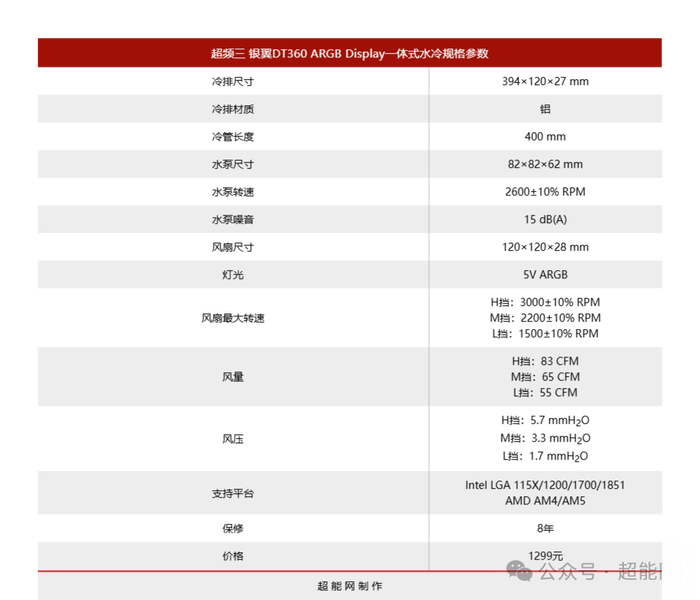Select the label 支持平台
The height and width of the screenshot is (600, 700).
point(233,493)
